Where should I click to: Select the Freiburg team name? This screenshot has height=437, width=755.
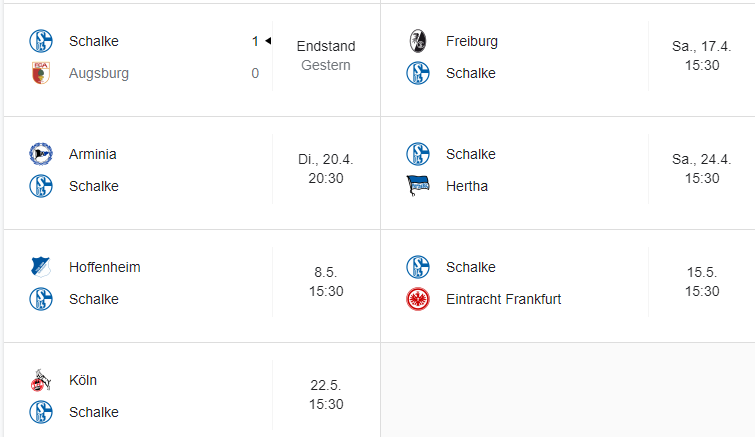click(472, 41)
